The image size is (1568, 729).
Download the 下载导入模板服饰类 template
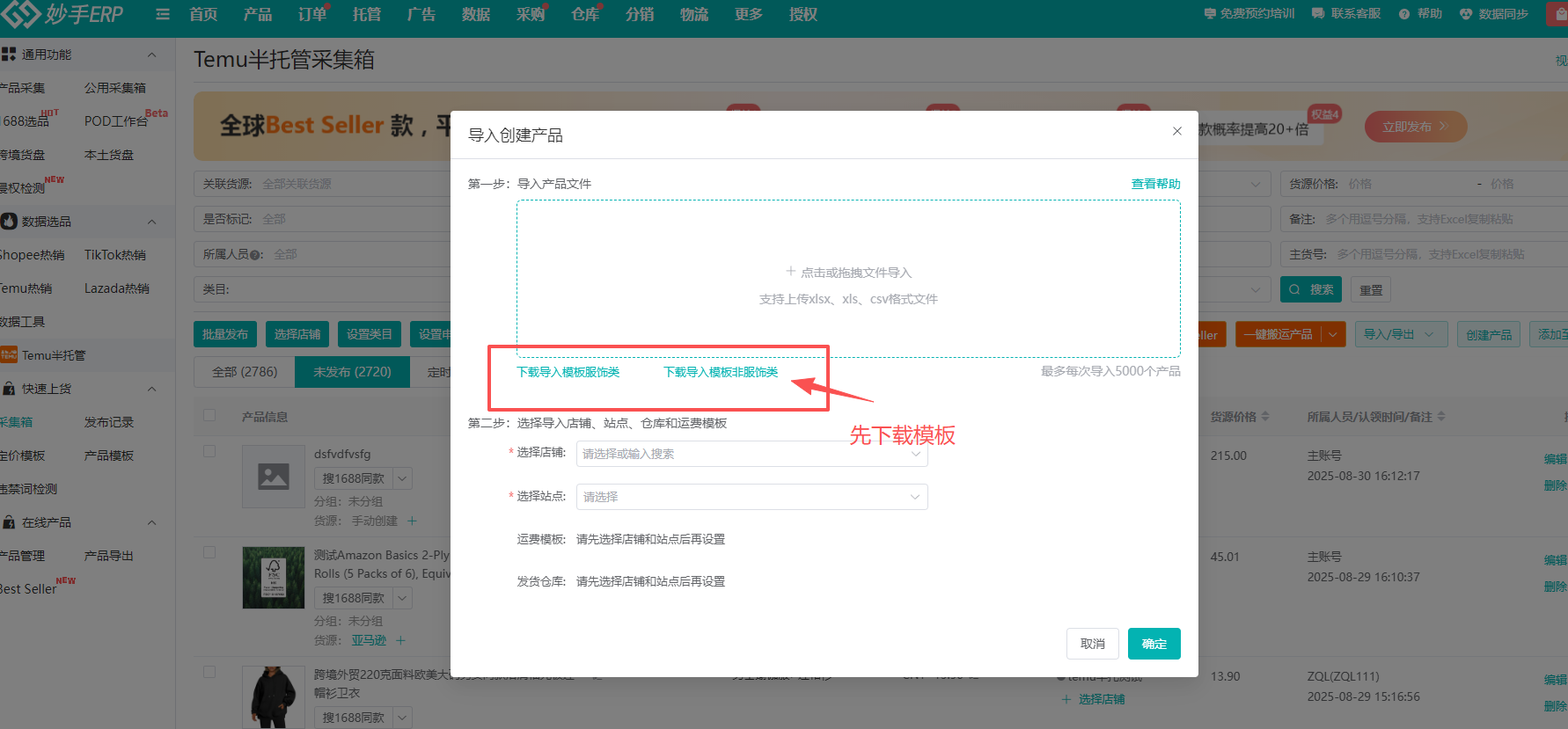click(x=568, y=372)
